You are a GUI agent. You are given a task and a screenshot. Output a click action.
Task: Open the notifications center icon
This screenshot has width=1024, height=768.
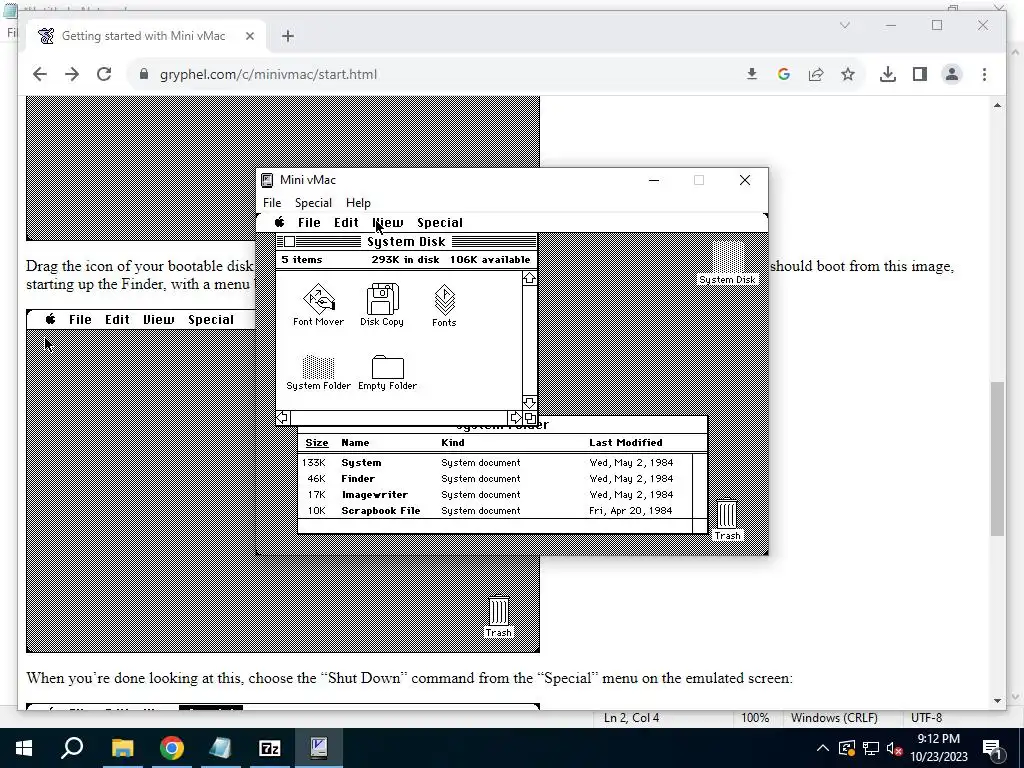pyautogui.click(x=992, y=748)
